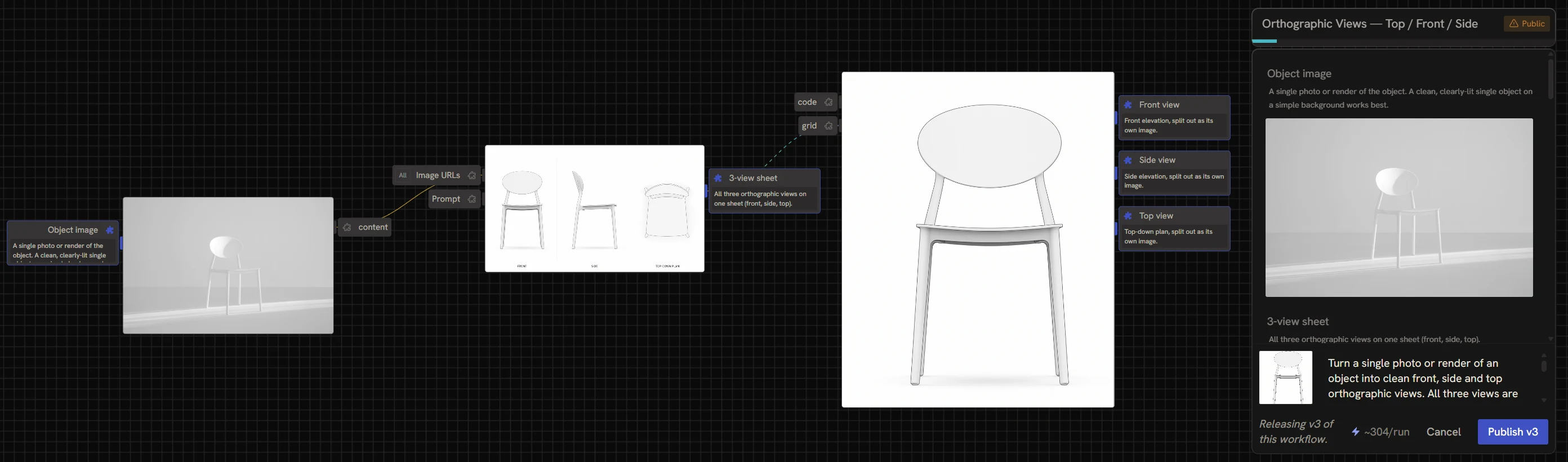This screenshot has width=1568, height=462.
Task: Click the "~304/run" cost estimate
Action: (1387, 432)
